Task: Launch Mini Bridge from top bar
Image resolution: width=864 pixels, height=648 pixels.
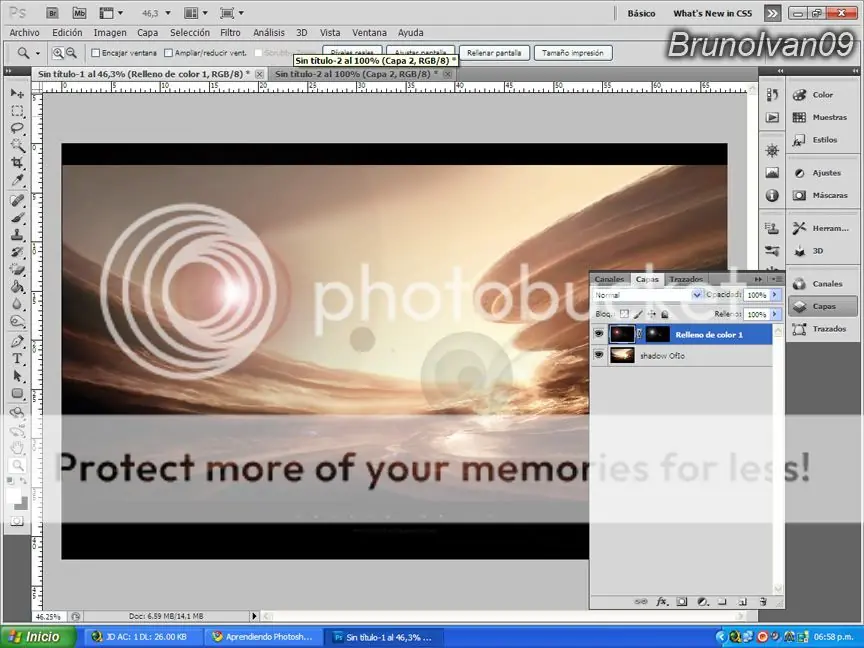Action: pos(79,13)
